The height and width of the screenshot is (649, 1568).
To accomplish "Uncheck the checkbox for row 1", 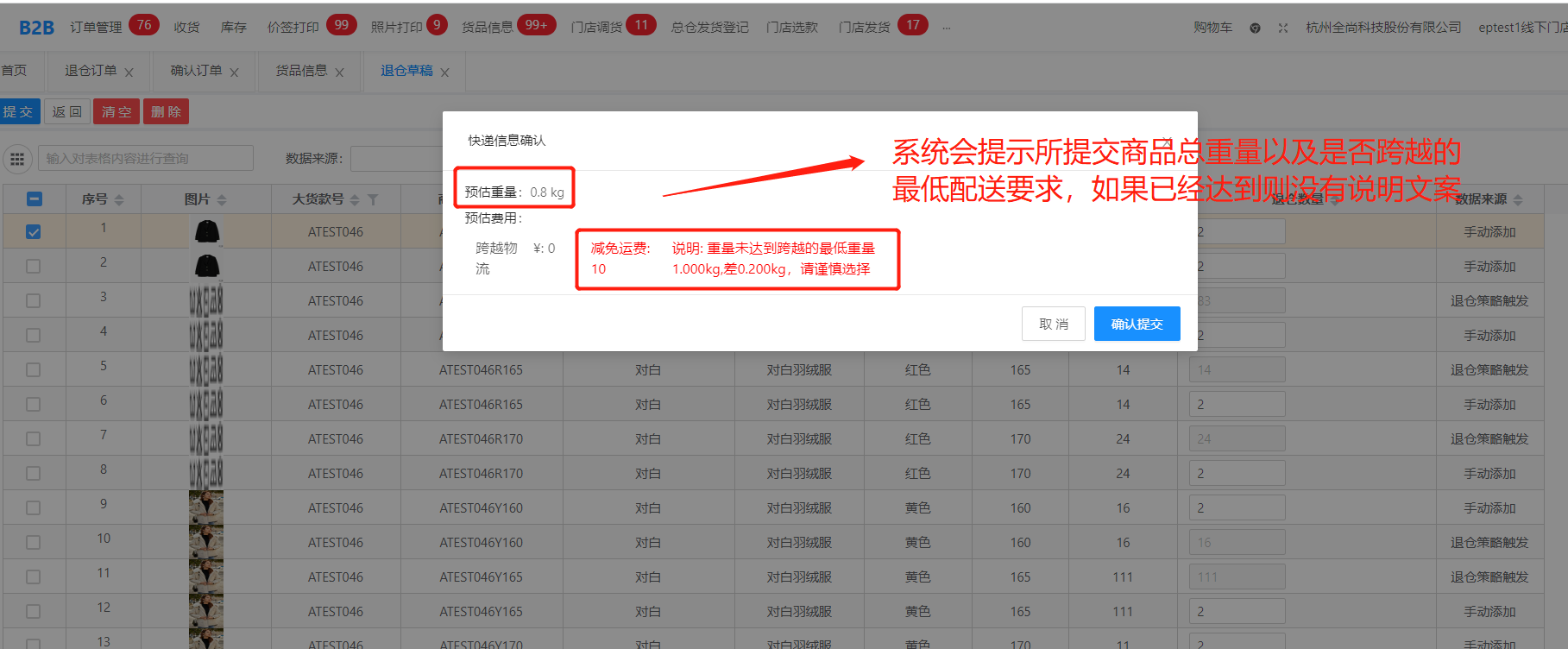I will 34,232.
